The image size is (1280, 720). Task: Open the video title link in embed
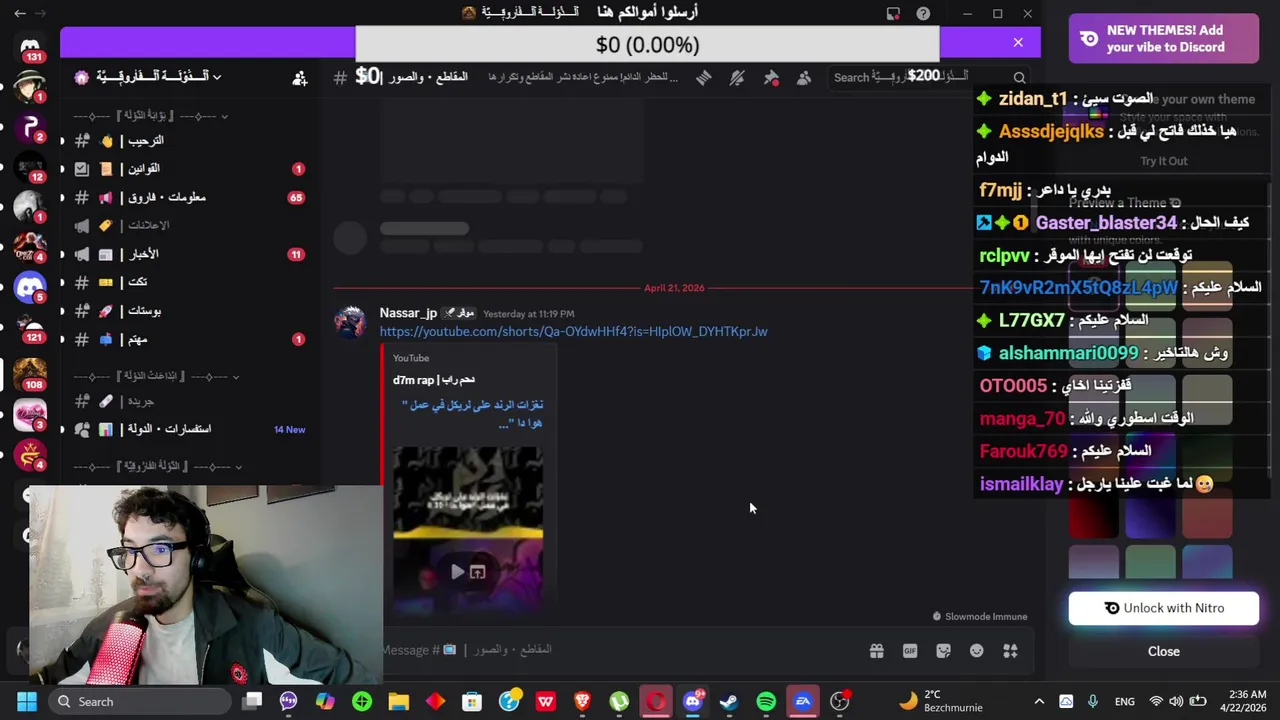coord(472,413)
